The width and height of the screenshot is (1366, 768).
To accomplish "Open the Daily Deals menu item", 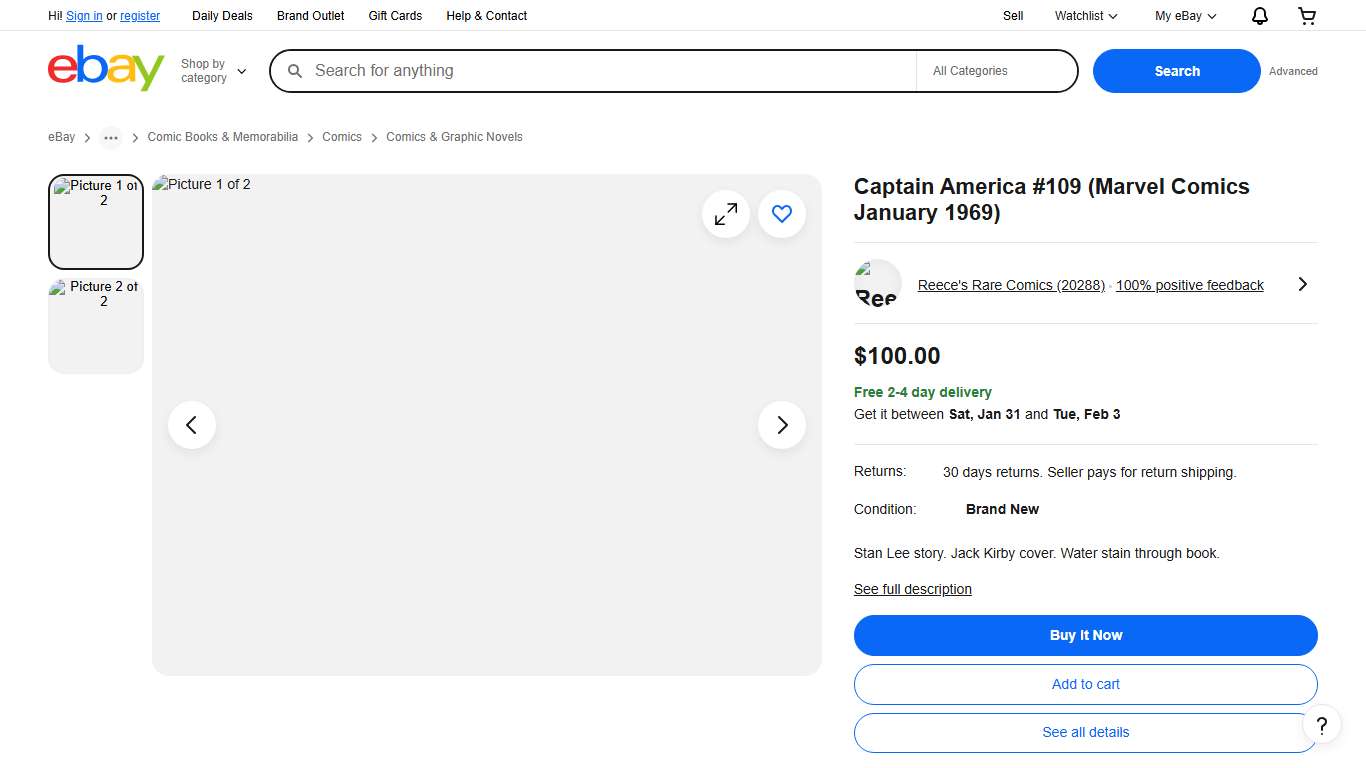I will pos(222,16).
